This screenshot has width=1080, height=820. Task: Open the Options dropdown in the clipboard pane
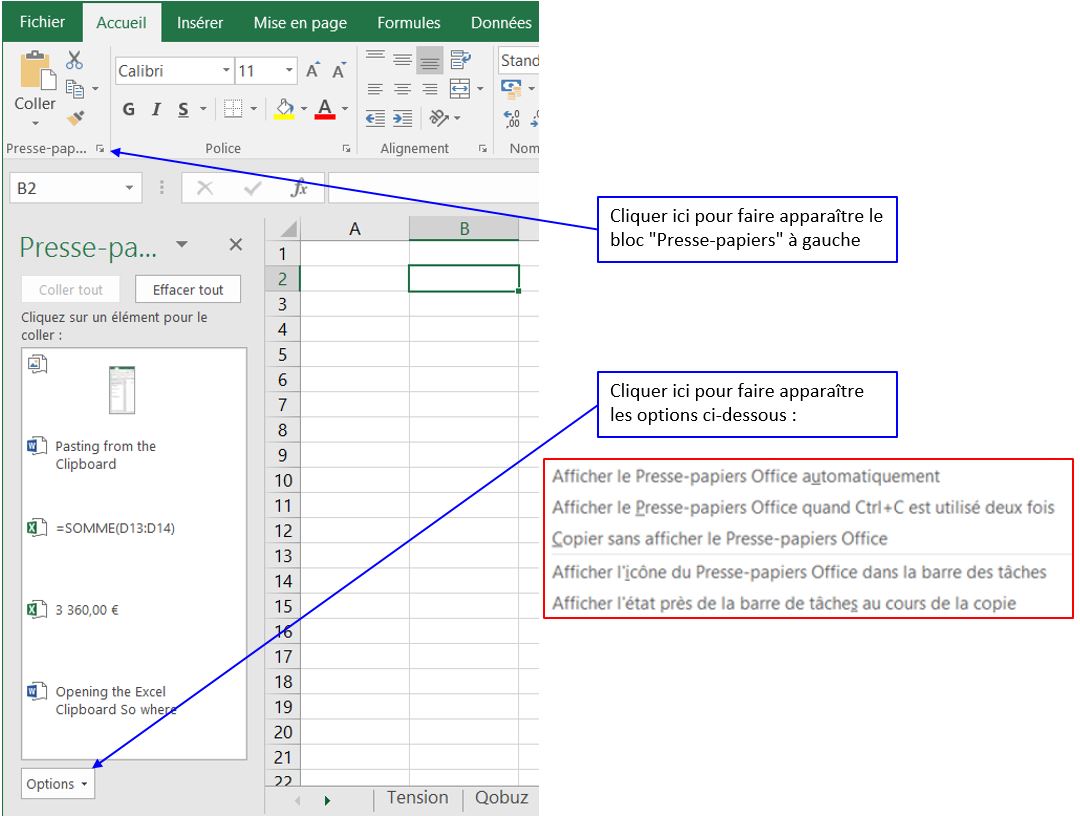57,783
